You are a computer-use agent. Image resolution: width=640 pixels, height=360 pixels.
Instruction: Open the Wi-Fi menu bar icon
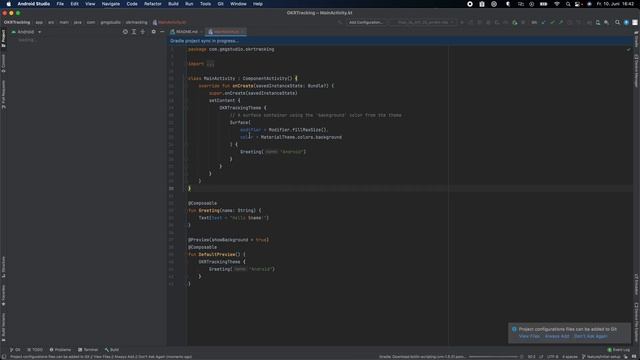pyautogui.click(x=557, y=4)
